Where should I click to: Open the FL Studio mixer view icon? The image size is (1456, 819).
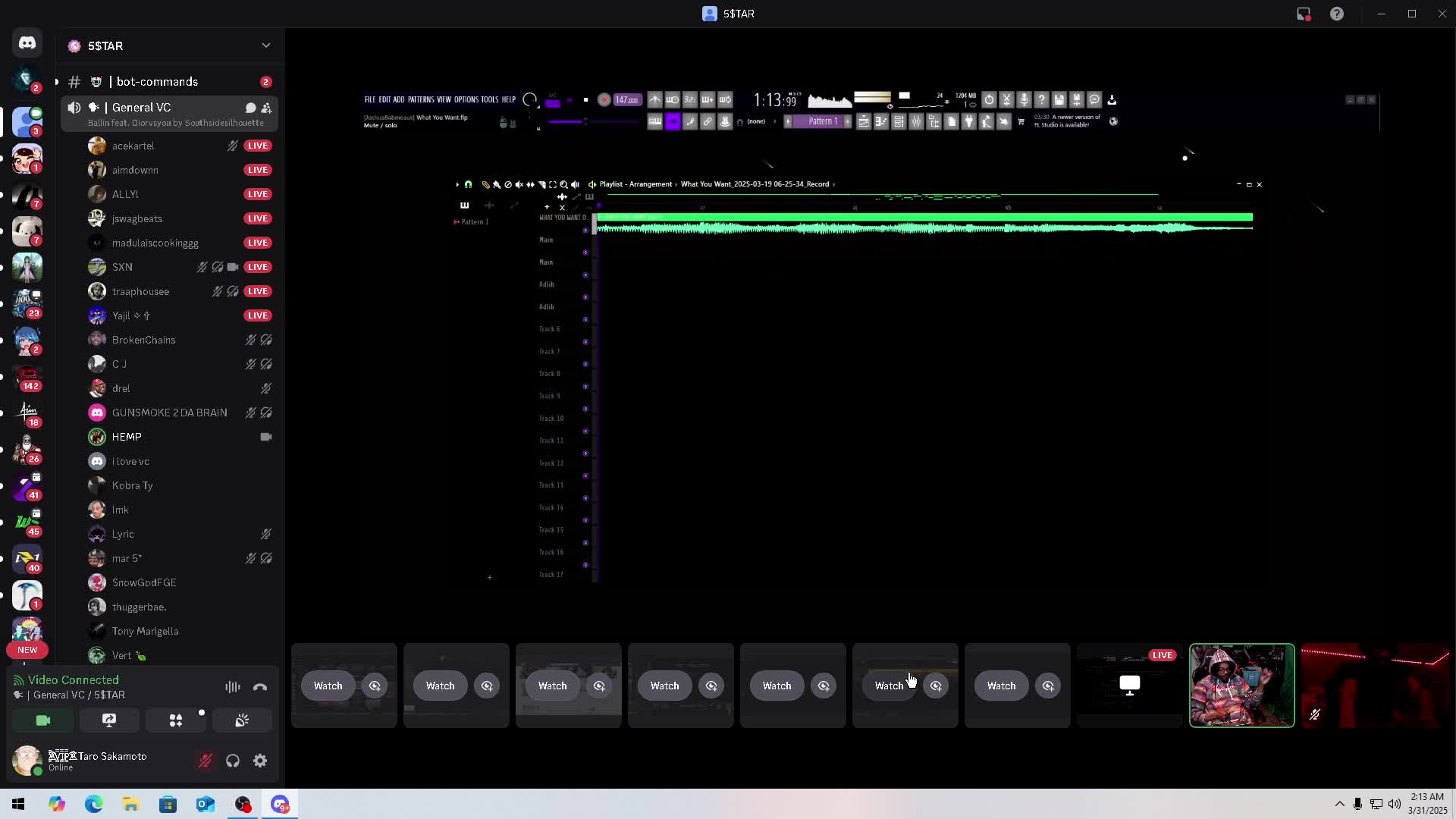coord(916,121)
